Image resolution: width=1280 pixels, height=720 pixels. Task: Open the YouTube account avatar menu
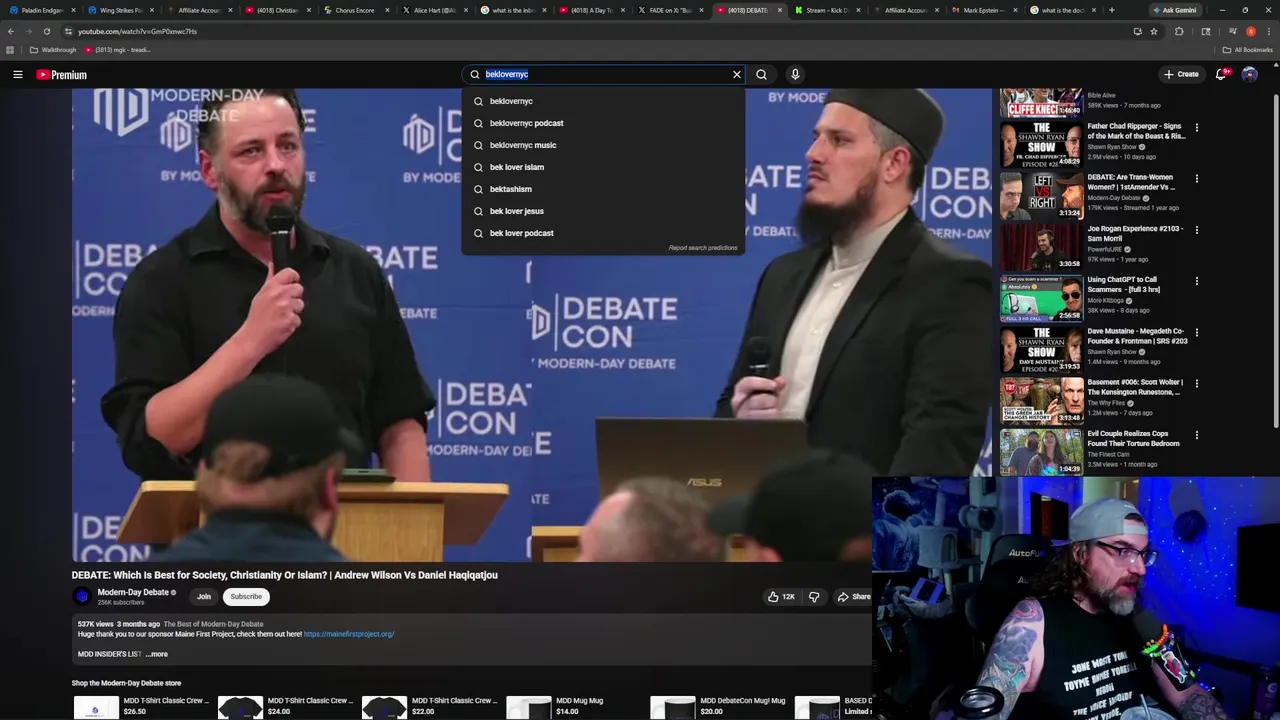tap(1249, 74)
